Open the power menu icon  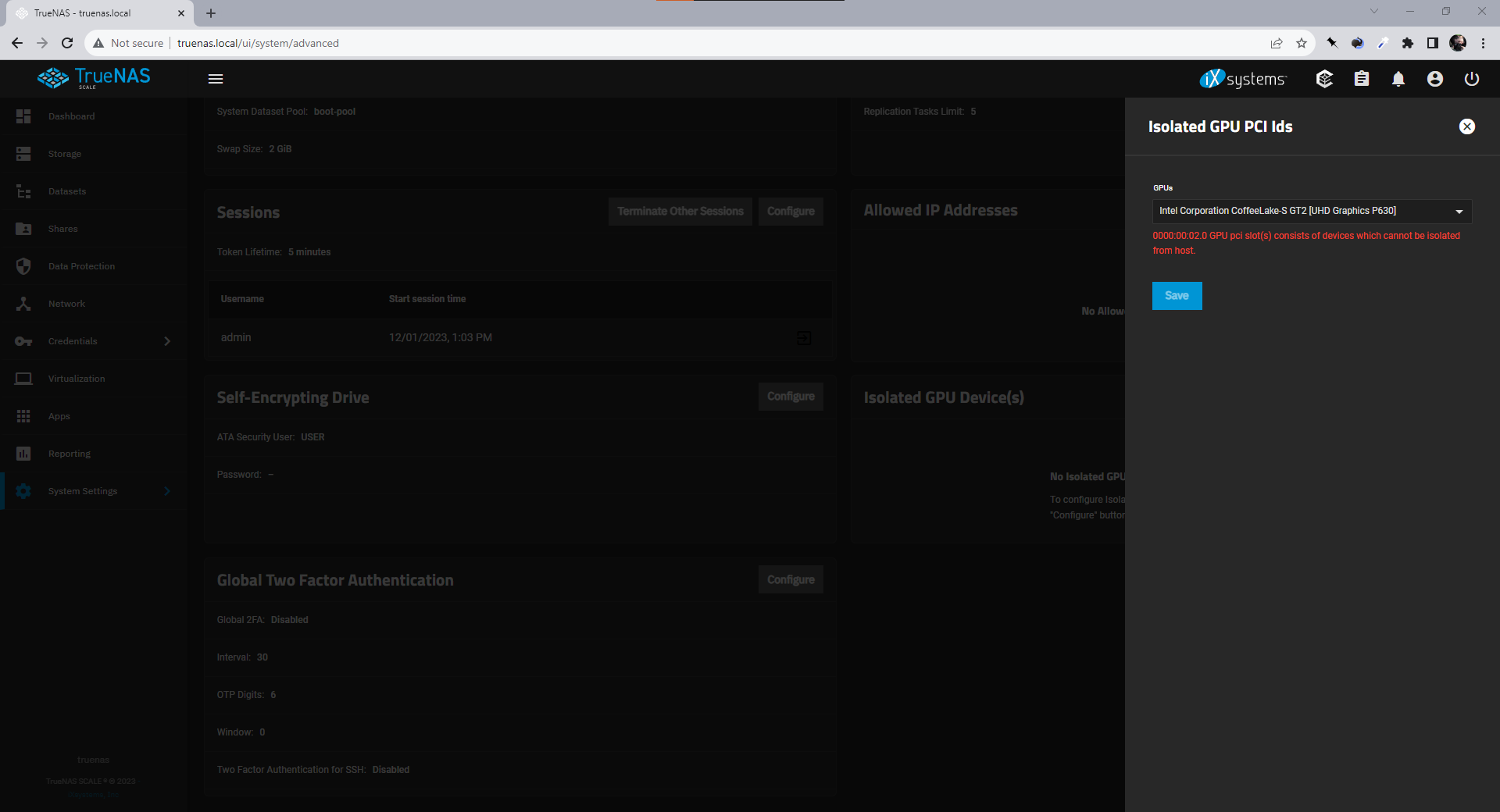[1471, 79]
